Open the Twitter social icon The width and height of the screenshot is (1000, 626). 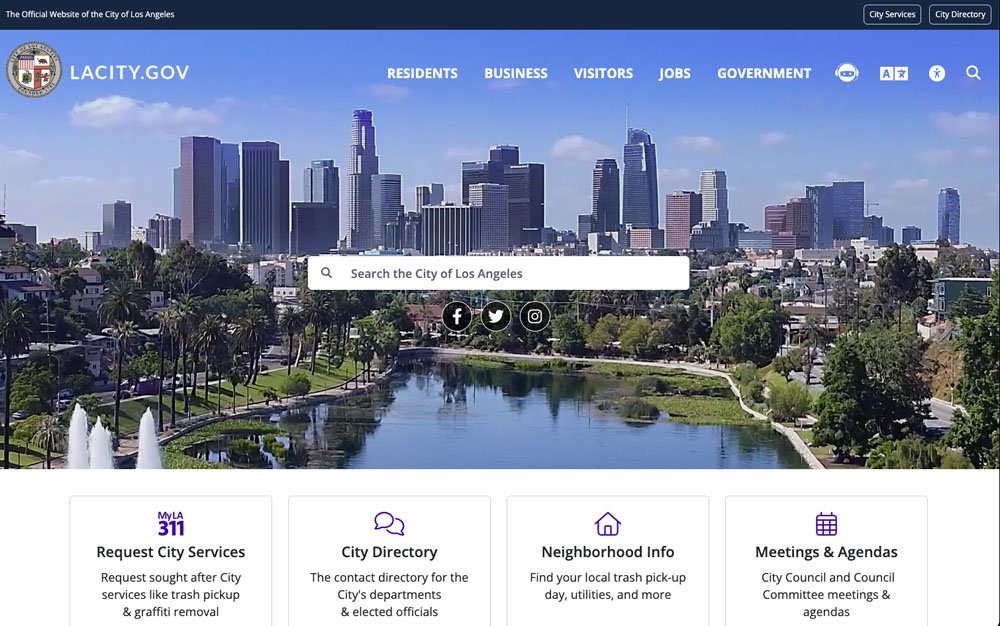(496, 316)
